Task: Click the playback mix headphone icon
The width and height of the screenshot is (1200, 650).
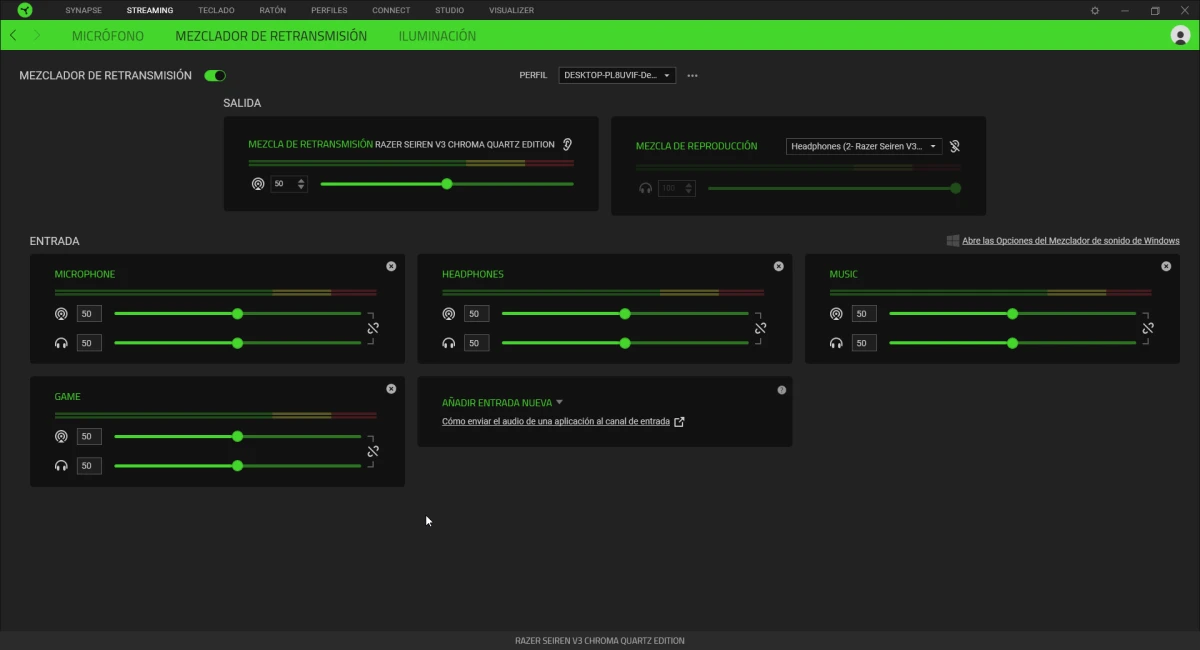Action: pyautogui.click(x=646, y=188)
